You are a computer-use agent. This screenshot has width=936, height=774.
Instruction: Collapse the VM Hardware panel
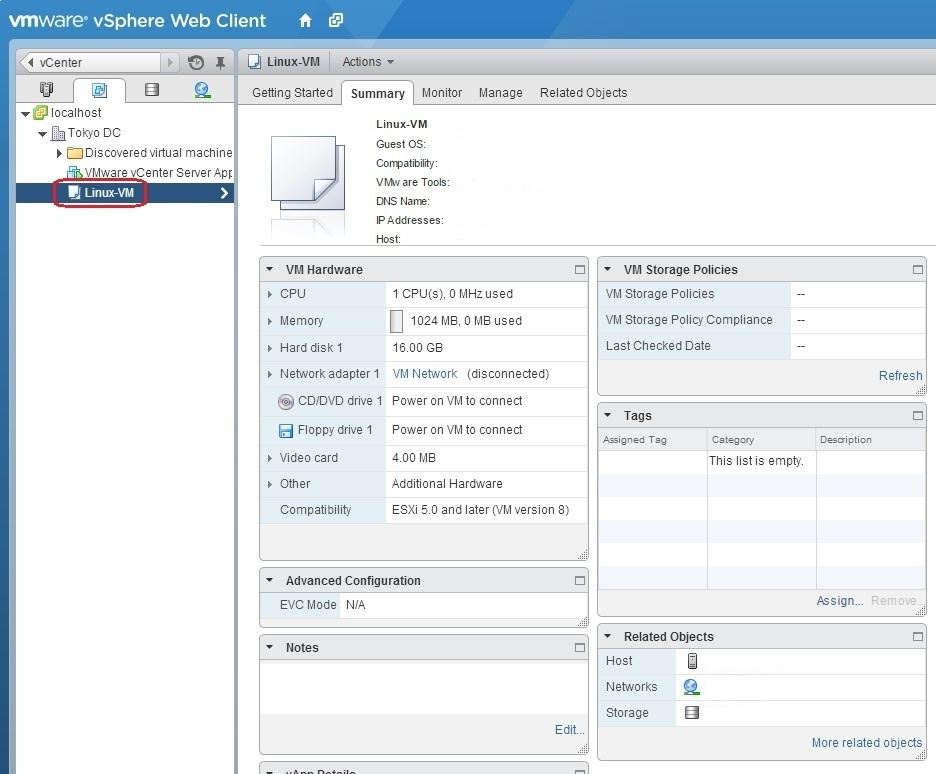270,270
